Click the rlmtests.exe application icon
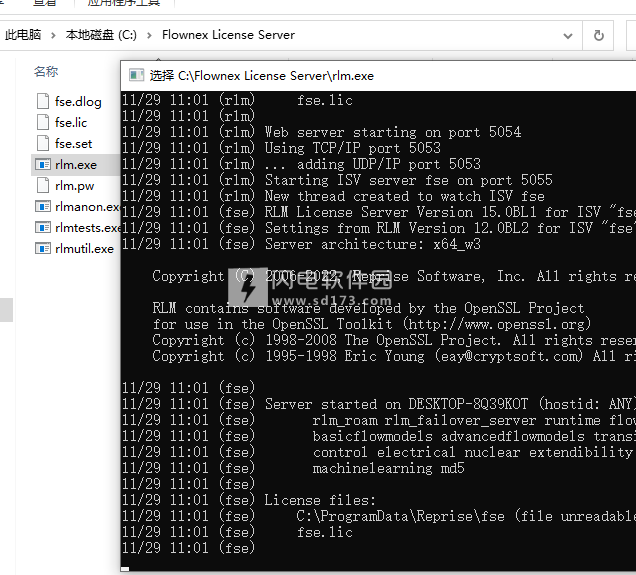This screenshot has height=575, width=636. (x=43, y=227)
